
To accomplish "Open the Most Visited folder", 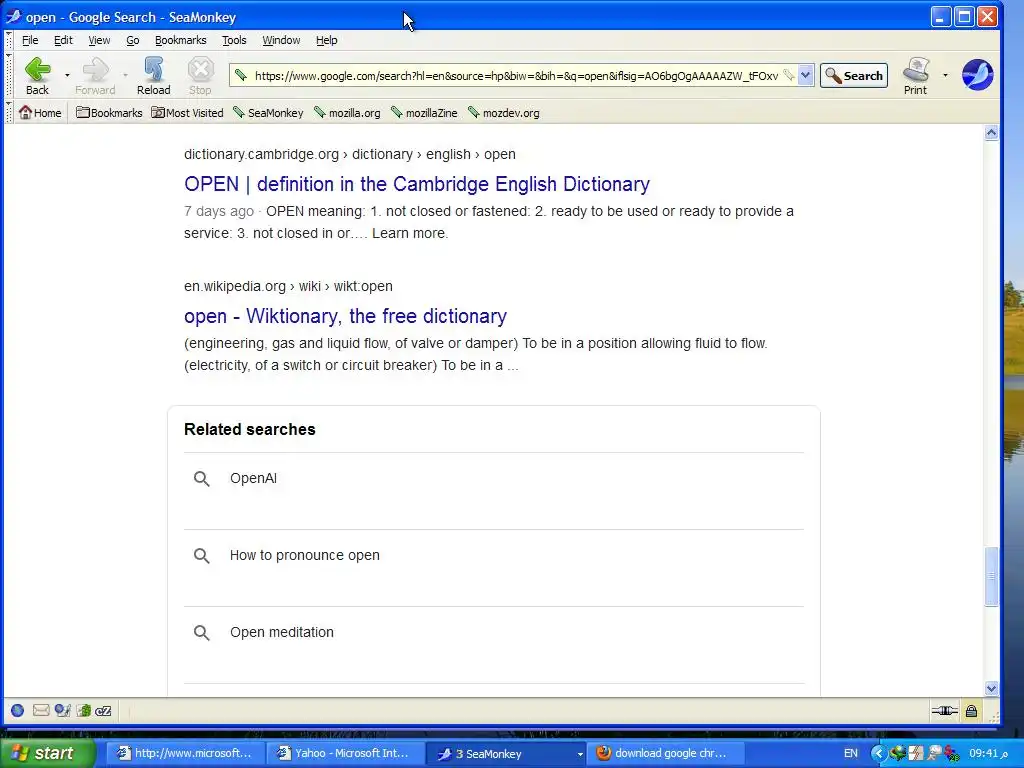I will tap(187, 112).
